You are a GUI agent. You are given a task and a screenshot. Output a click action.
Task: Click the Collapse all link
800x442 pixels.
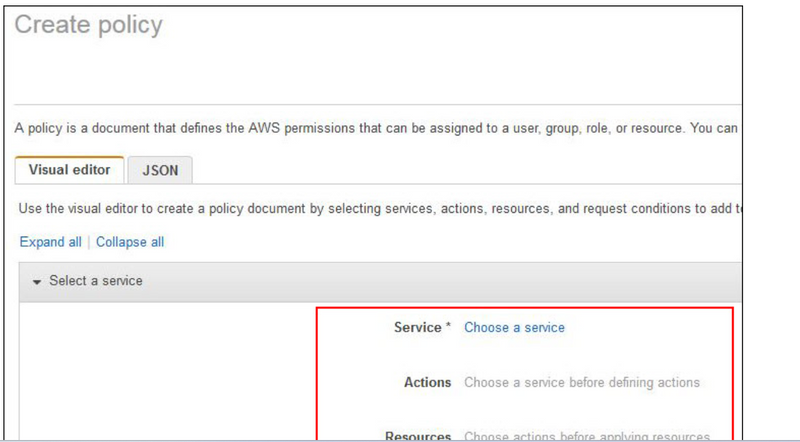(130, 242)
